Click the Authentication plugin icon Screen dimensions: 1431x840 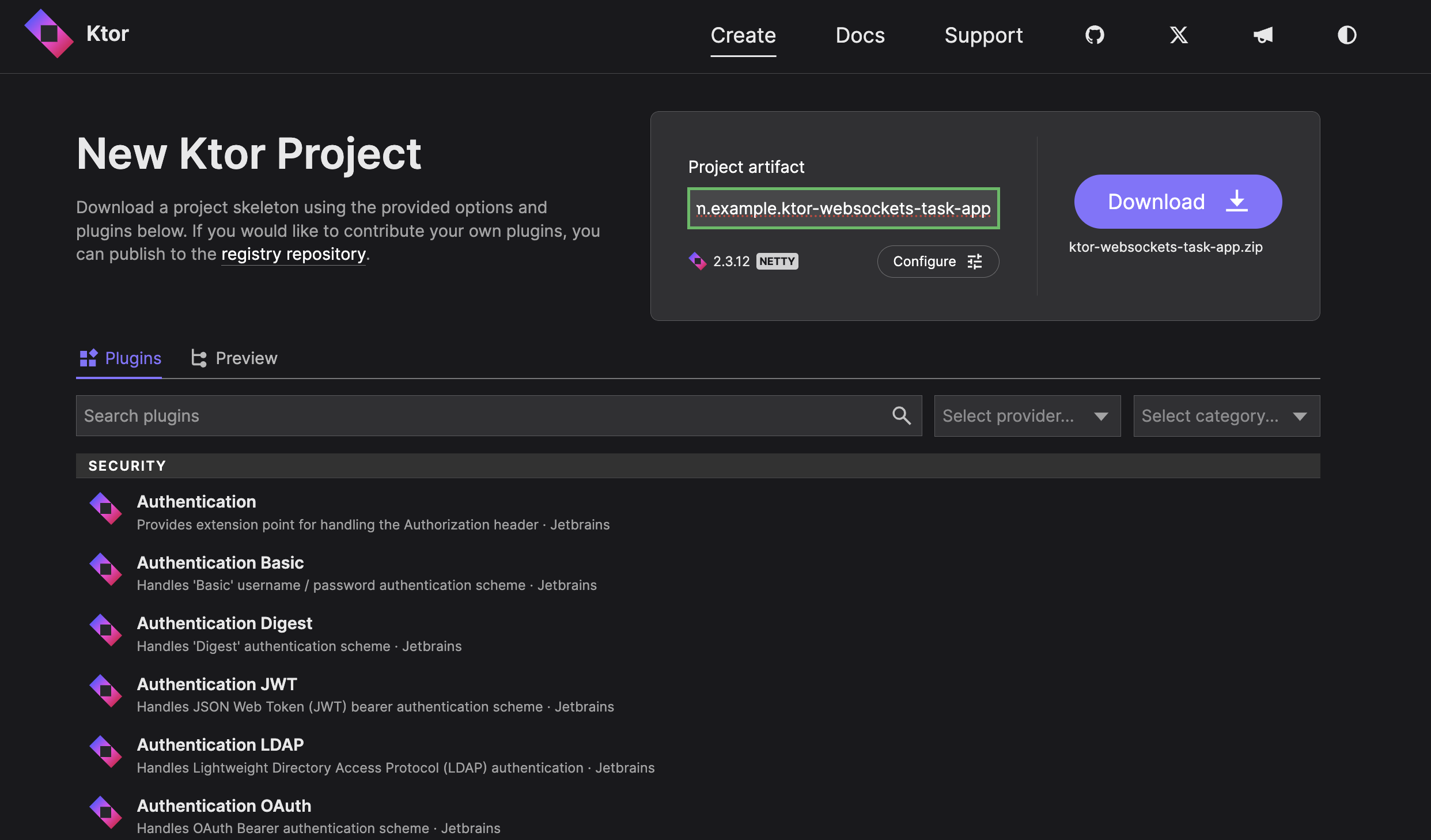coord(105,509)
